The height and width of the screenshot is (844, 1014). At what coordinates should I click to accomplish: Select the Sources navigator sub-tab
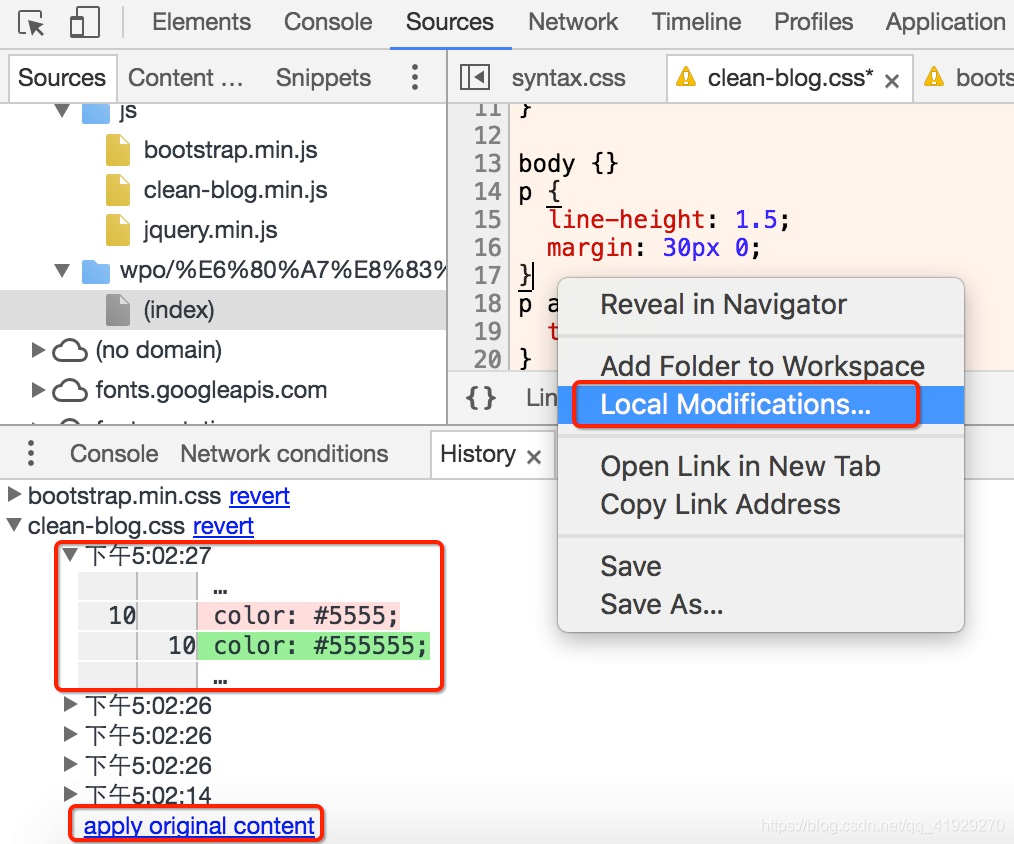[x=62, y=78]
